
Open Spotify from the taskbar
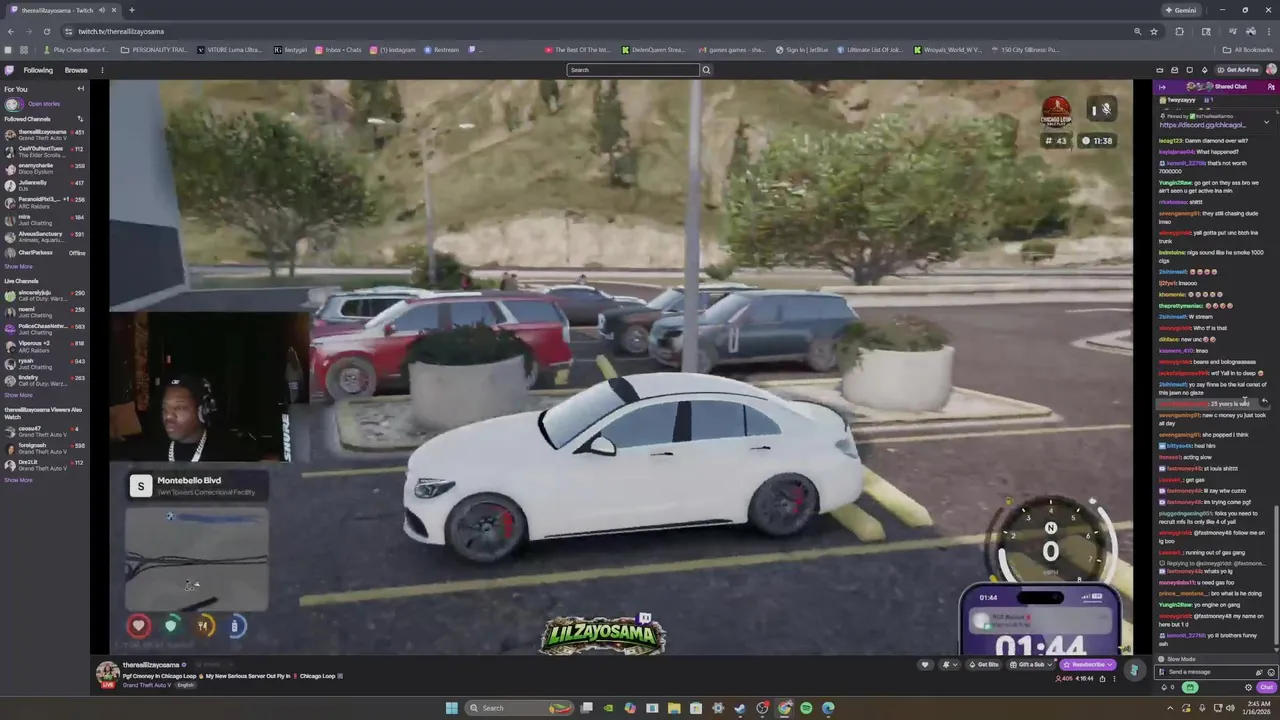(x=806, y=708)
